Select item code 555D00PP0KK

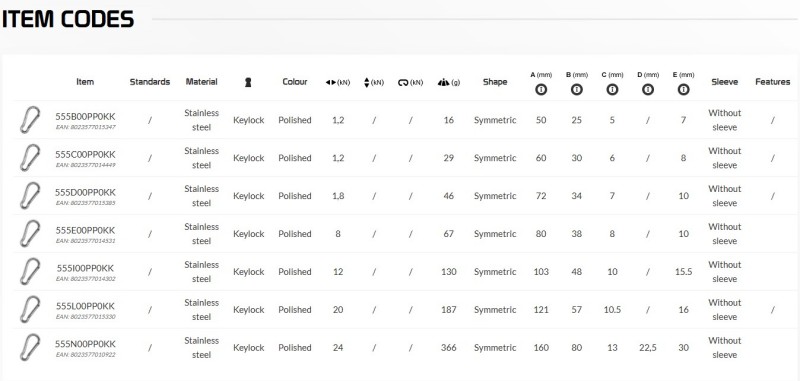[x=85, y=192]
